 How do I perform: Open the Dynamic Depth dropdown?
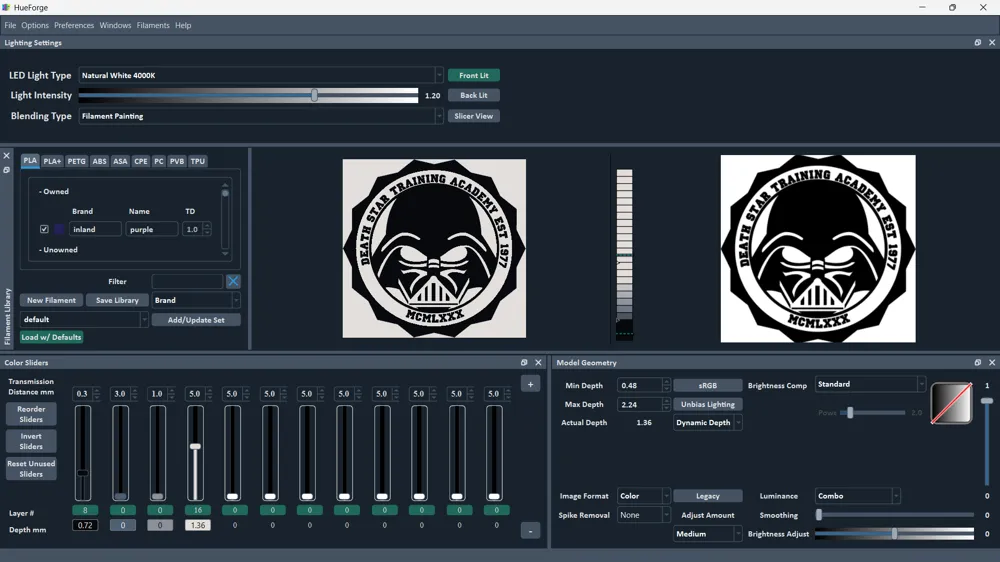pyautogui.click(x=708, y=422)
